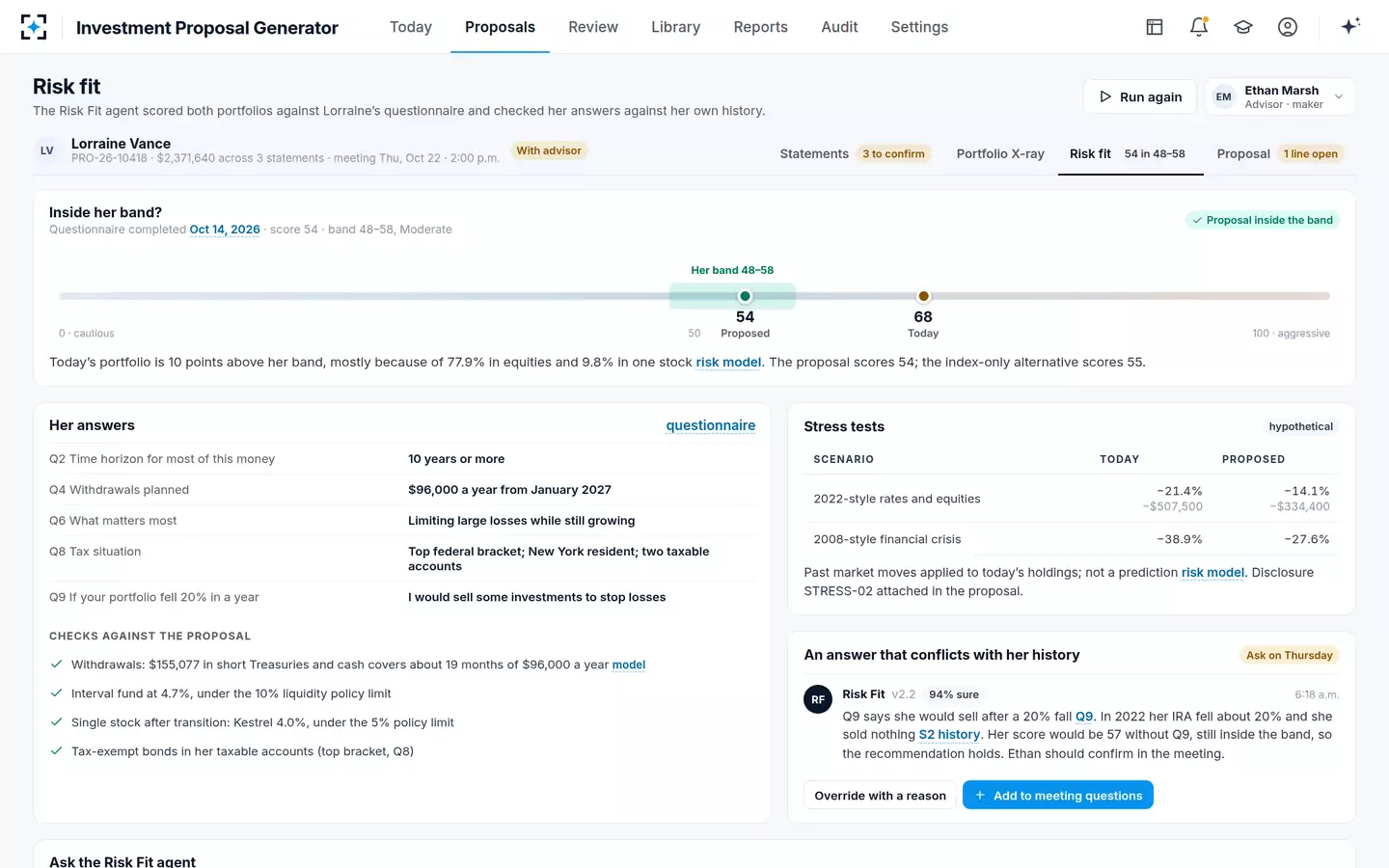
Task: Open the sparkle AI assistant icon
Action: 1350,26
